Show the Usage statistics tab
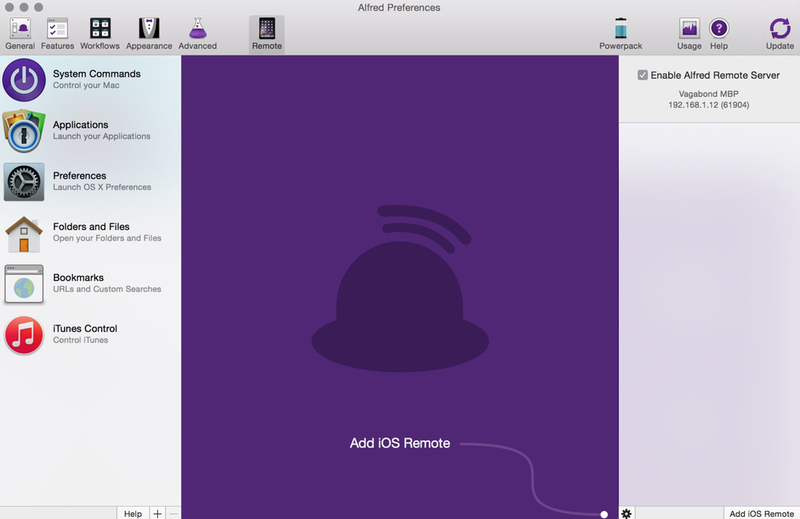800x519 pixels. pos(689,34)
